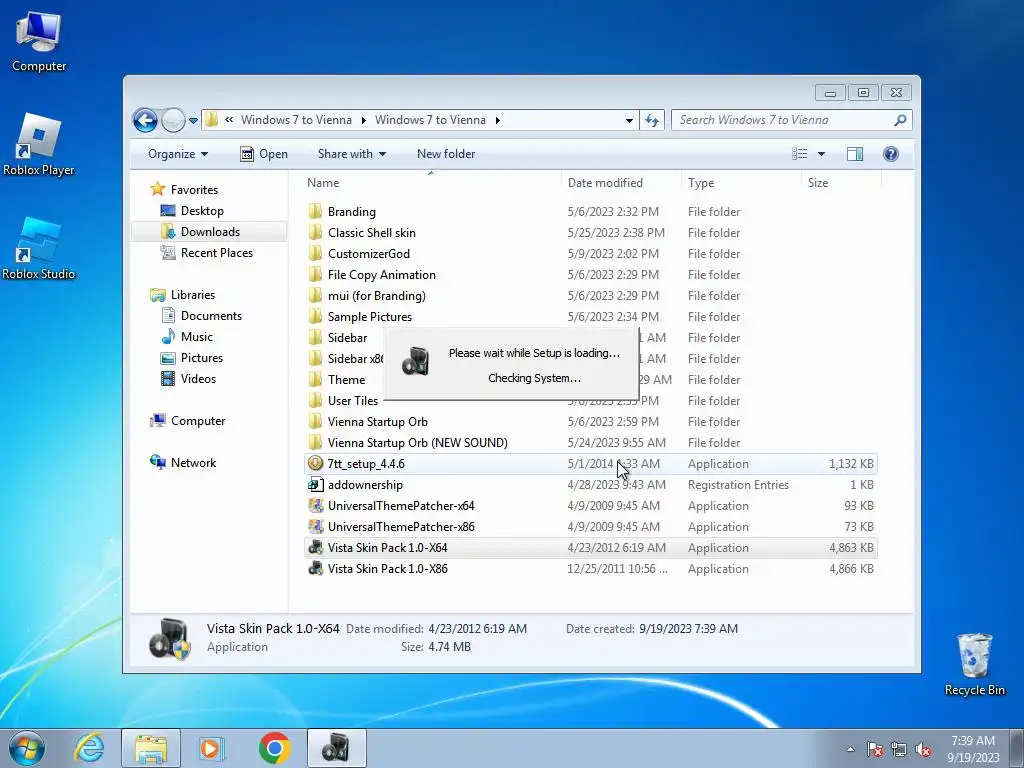Sort by Type column header
This screenshot has width=1024, height=768.
(x=741, y=183)
